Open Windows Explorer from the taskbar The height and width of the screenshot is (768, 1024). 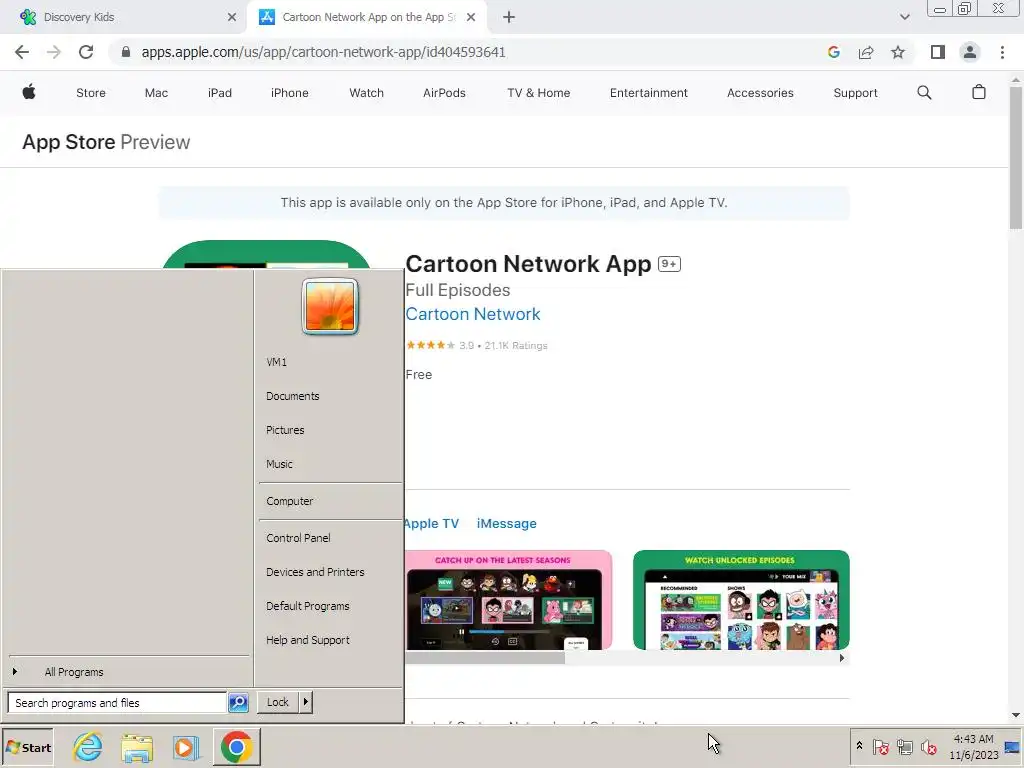(x=137, y=747)
